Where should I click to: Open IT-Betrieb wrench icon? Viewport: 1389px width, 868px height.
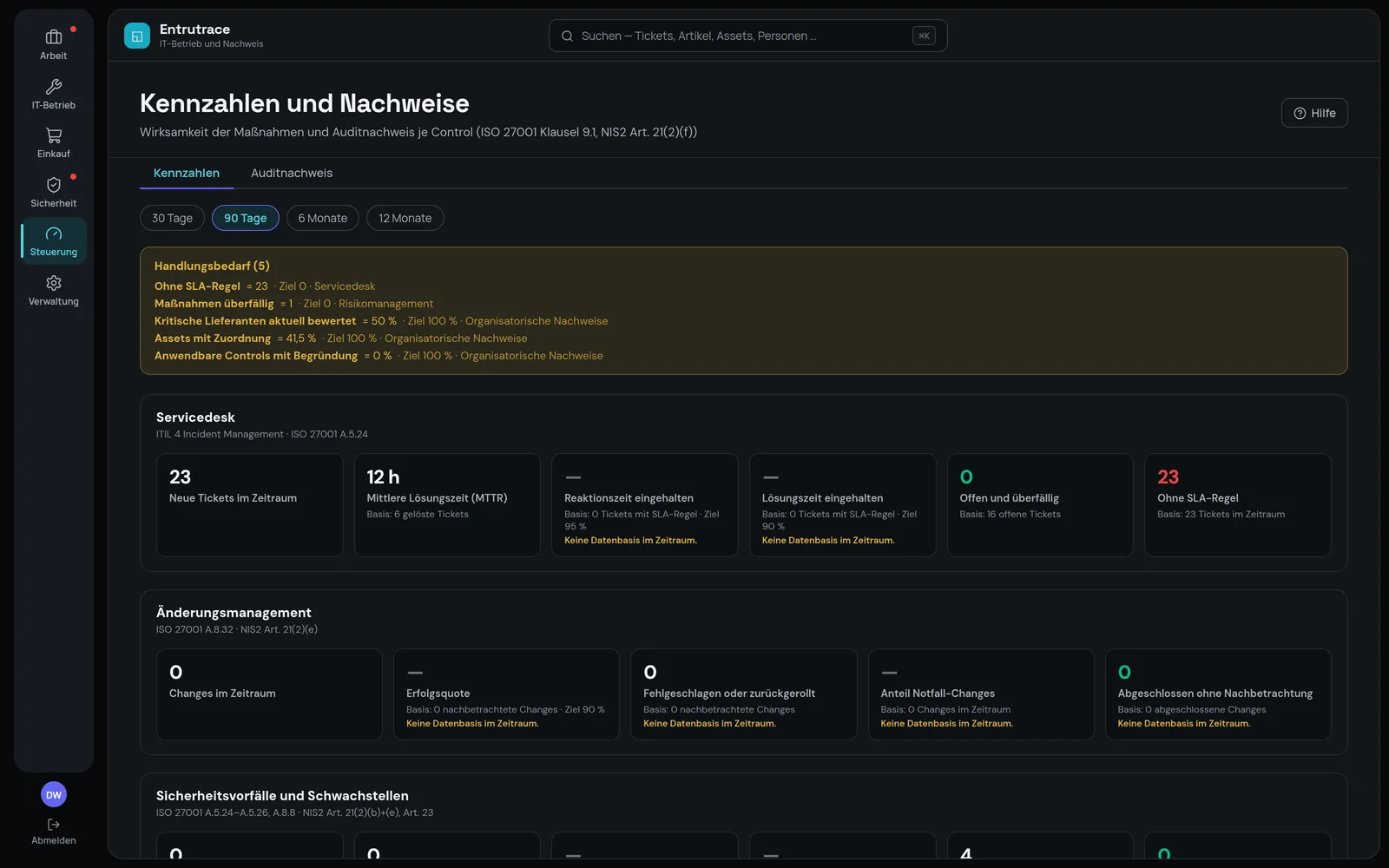pos(54,86)
